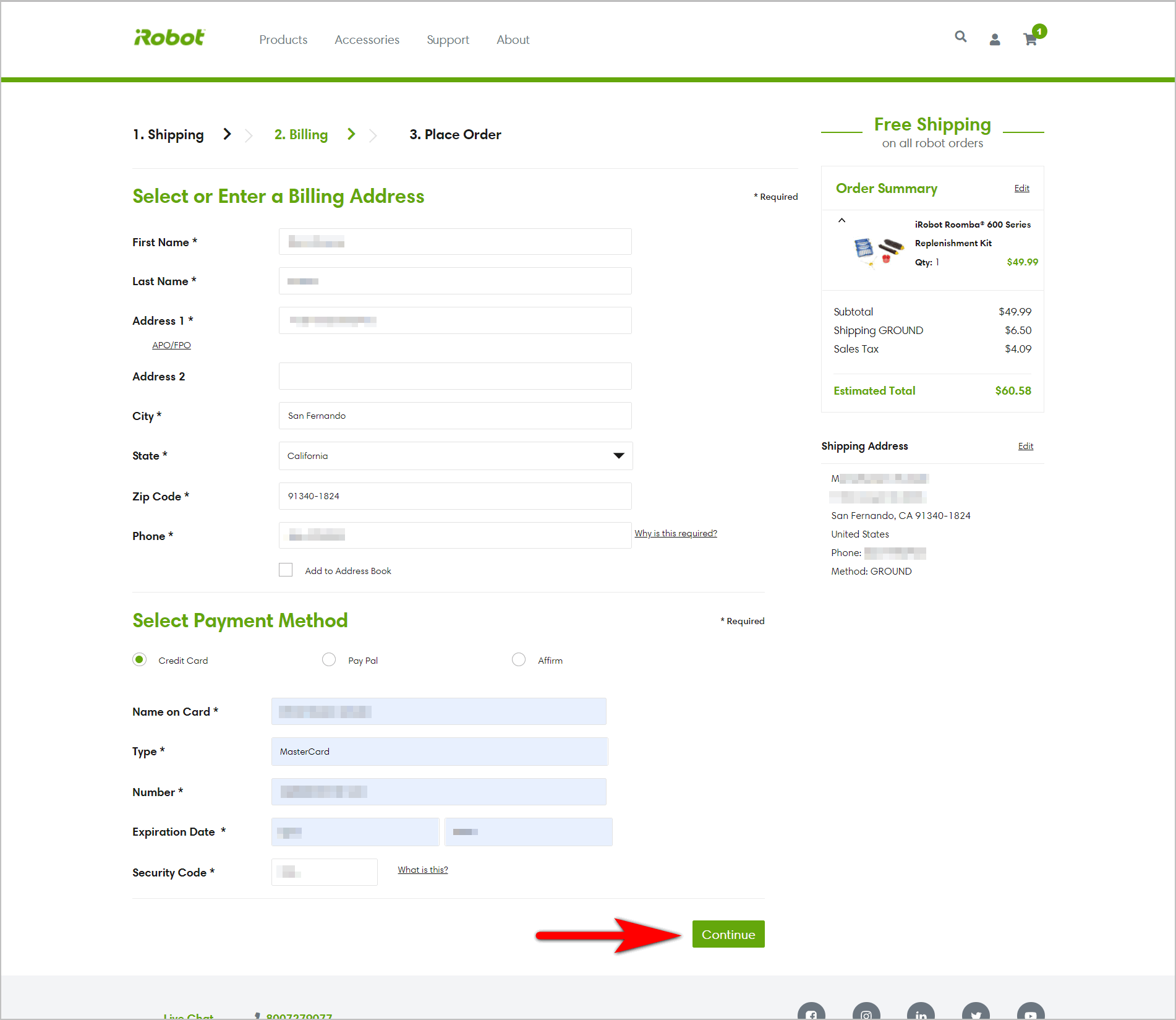Open the Instagram icon in footer
This screenshot has height=1020, width=1176.
point(866,1012)
